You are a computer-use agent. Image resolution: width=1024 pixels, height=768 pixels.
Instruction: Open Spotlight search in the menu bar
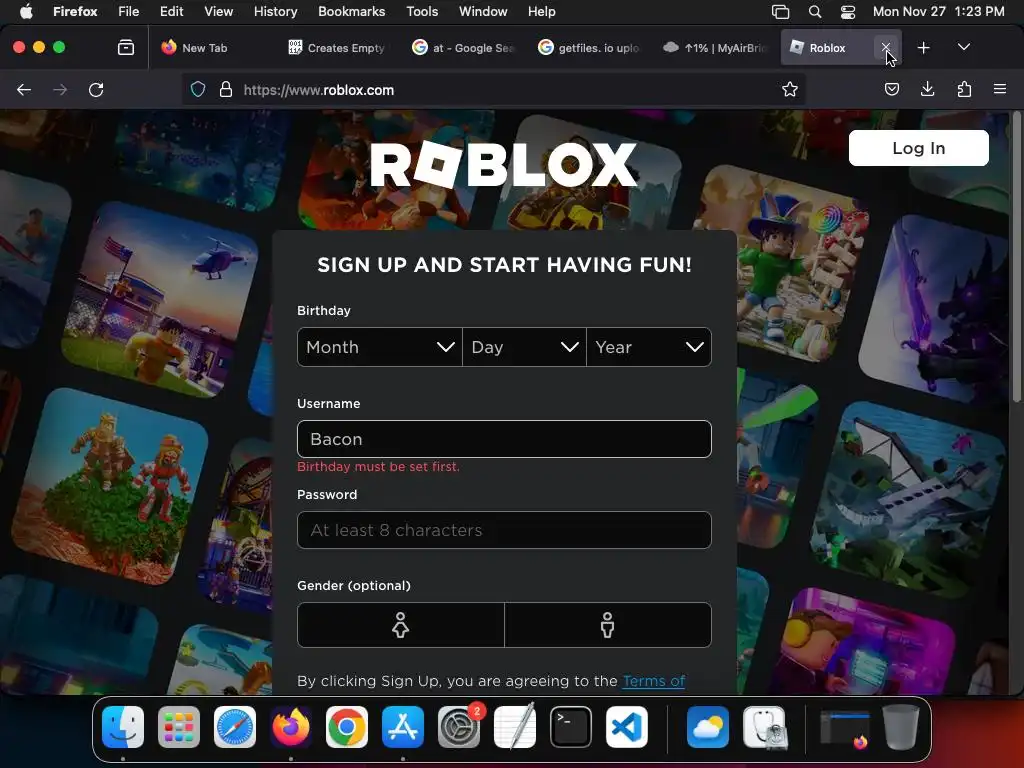(814, 11)
